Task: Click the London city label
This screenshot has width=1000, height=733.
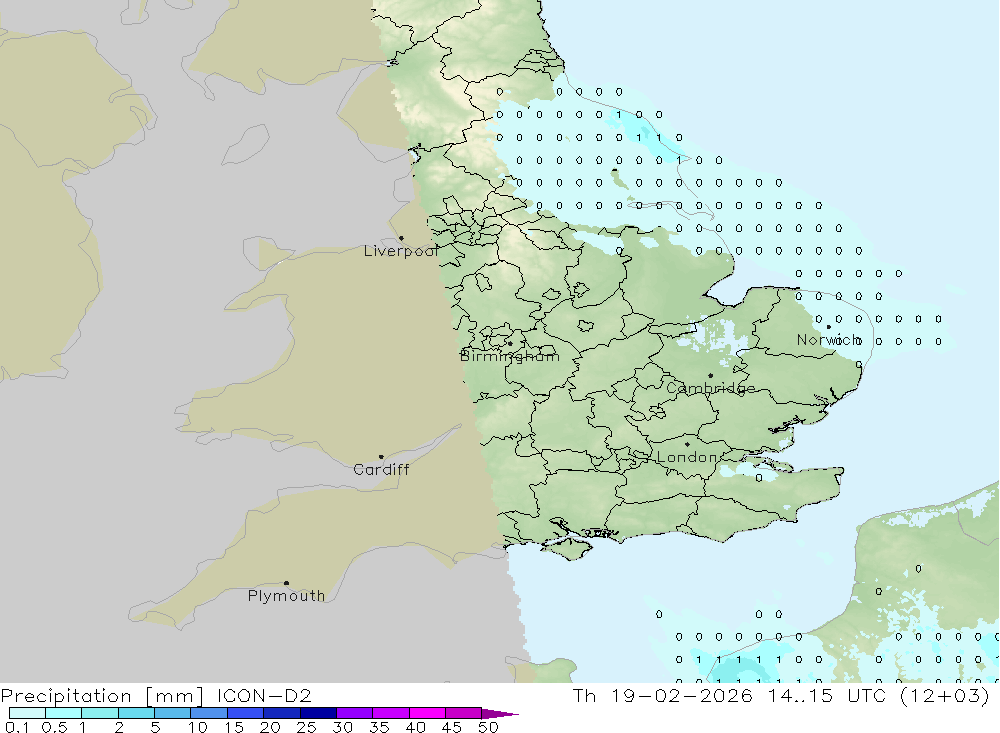Action: [x=687, y=457]
